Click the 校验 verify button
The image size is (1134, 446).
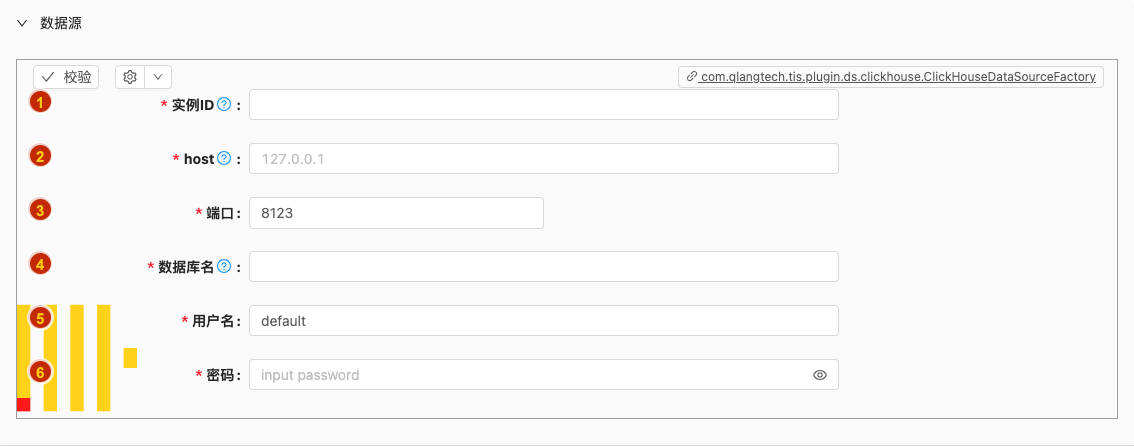coord(66,77)
